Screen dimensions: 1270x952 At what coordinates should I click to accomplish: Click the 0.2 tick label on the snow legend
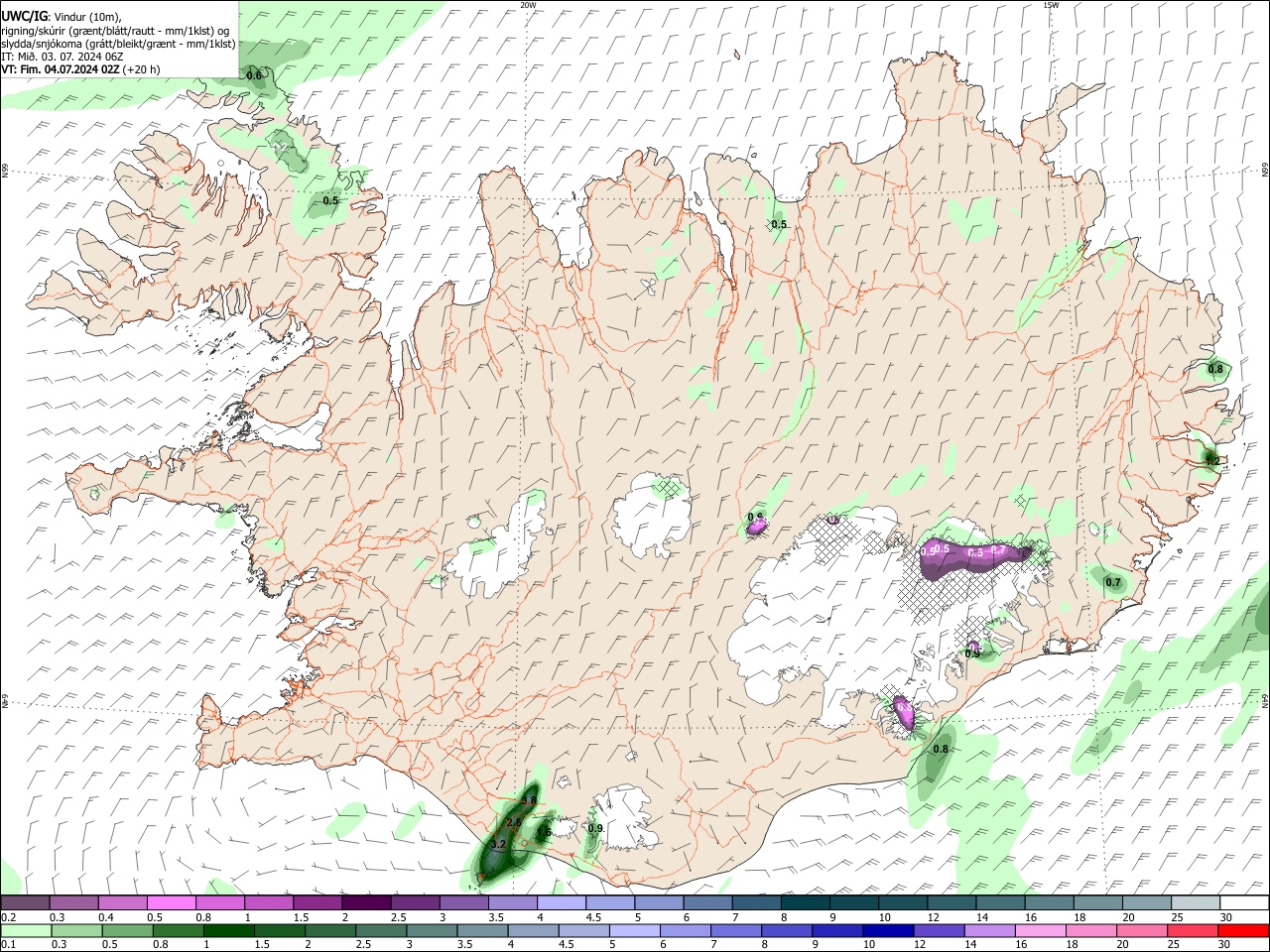[8, 917]
